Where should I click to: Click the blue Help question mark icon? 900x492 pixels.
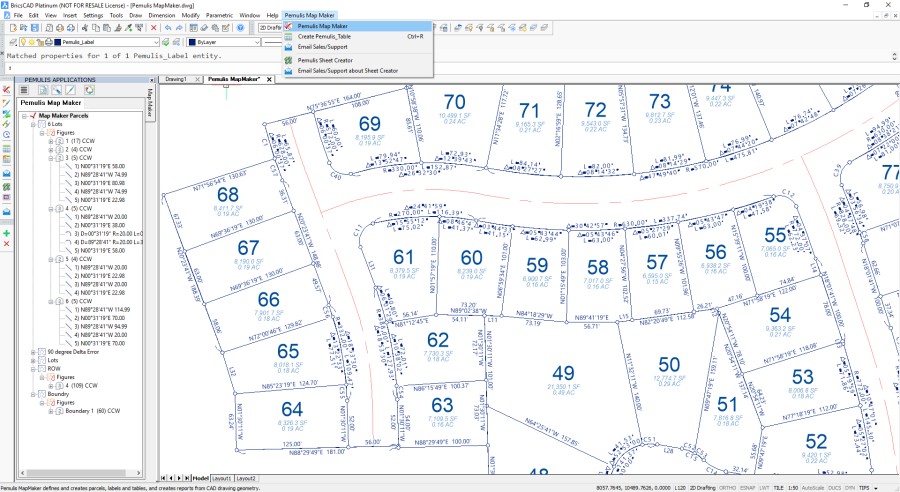[x=240, y=28]
